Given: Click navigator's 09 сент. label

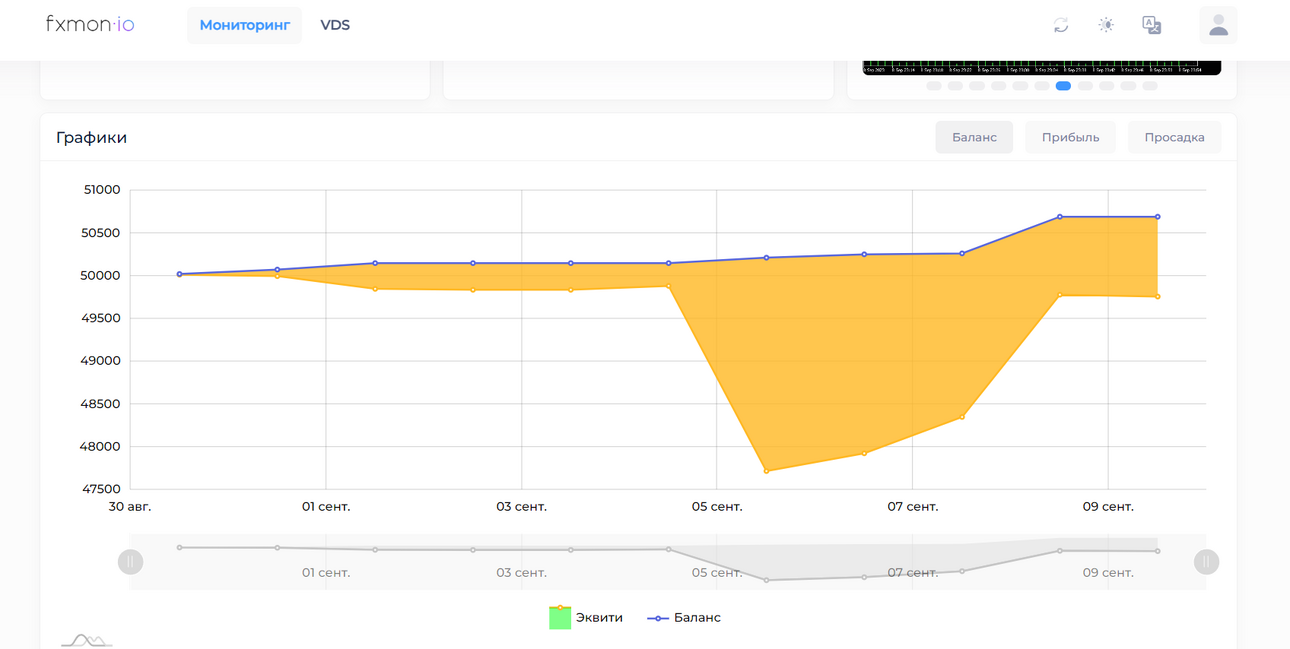Looking at the screenshot, I should [1108, 573].
